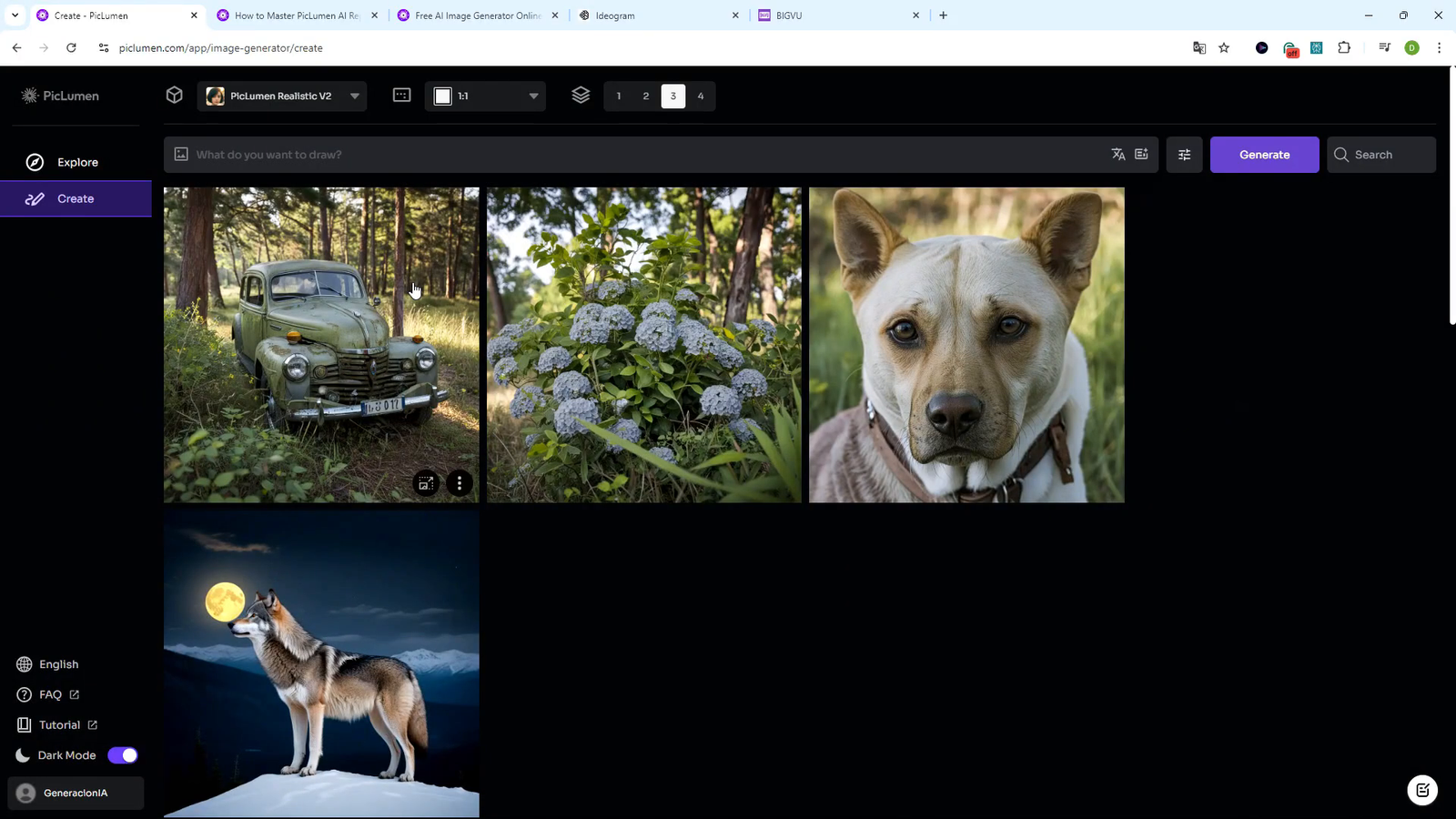Click the image edit icon on car image
1456x819 pixels.
click(426, 483)
